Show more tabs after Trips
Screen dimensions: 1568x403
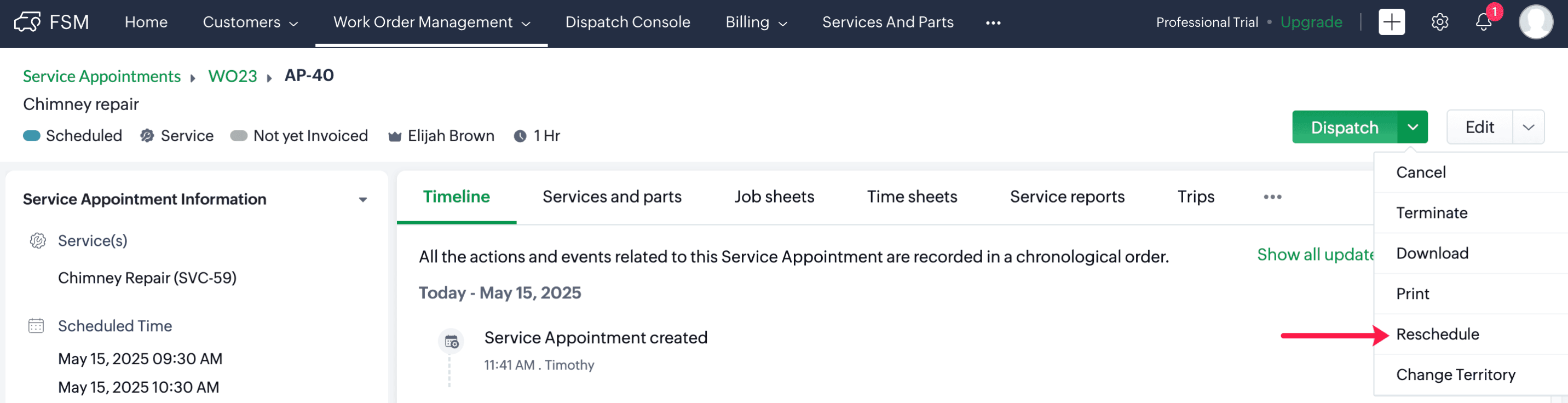(1272, 197)
